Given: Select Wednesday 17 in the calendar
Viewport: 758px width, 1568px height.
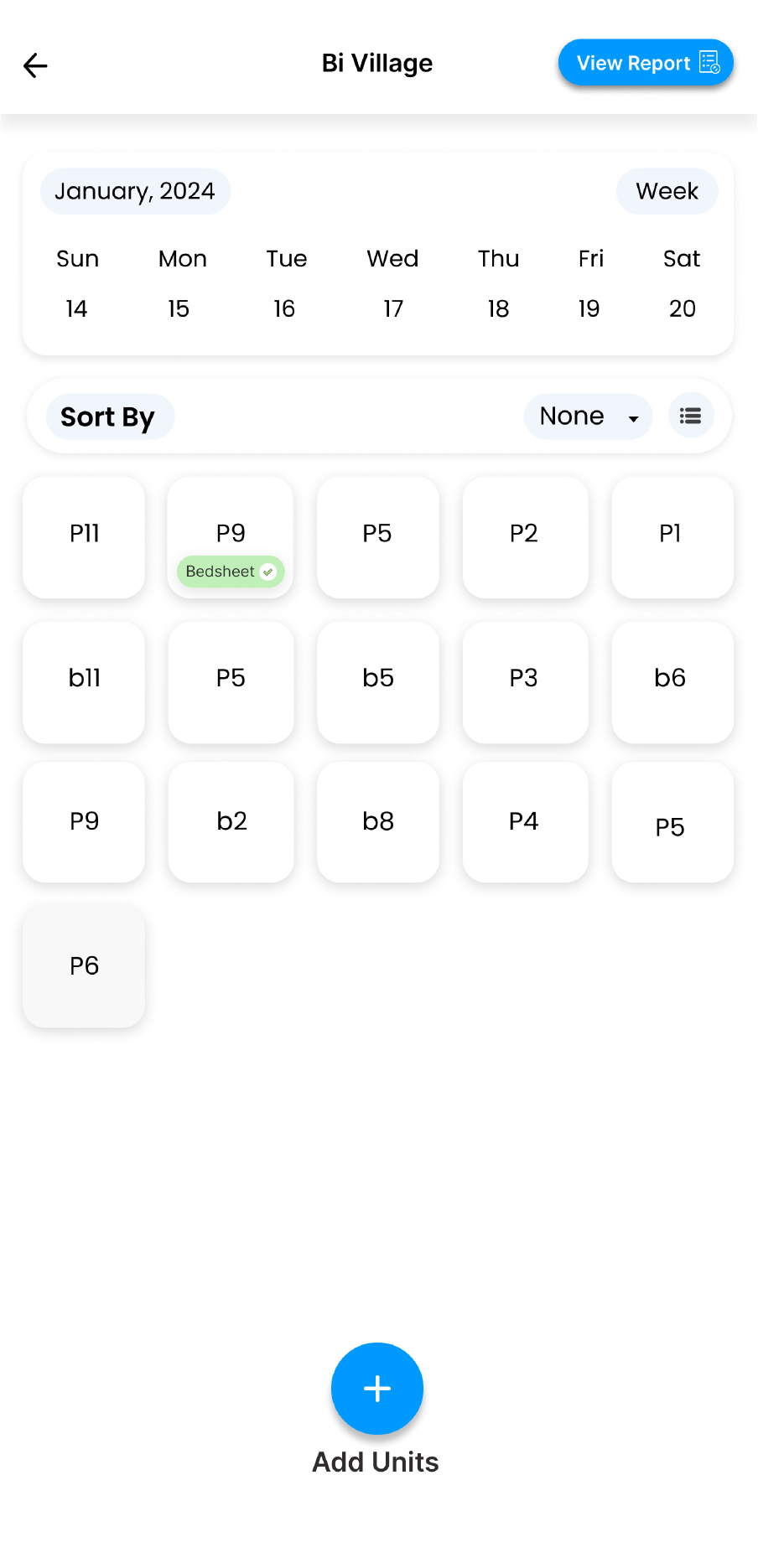Looking at the screenshot, I should pos(393,308).
